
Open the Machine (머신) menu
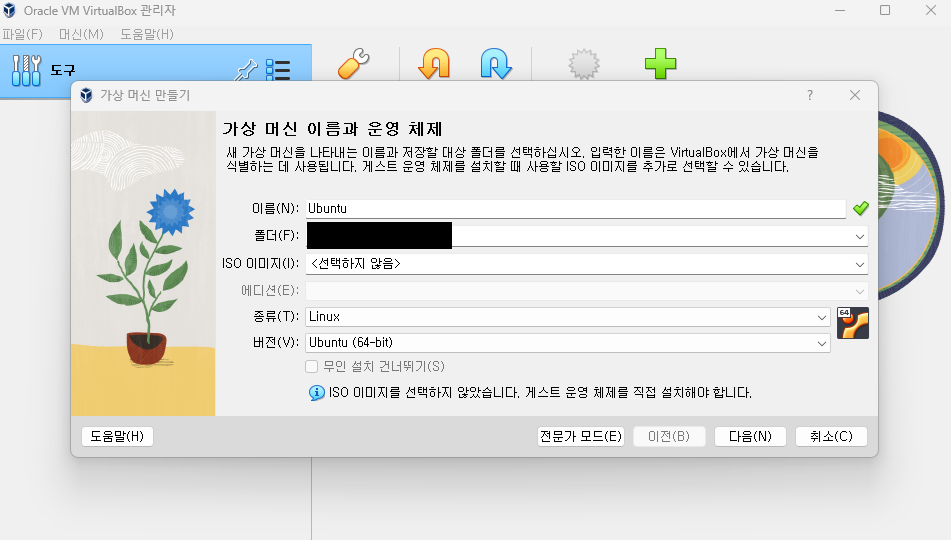(x=81, y=34)
